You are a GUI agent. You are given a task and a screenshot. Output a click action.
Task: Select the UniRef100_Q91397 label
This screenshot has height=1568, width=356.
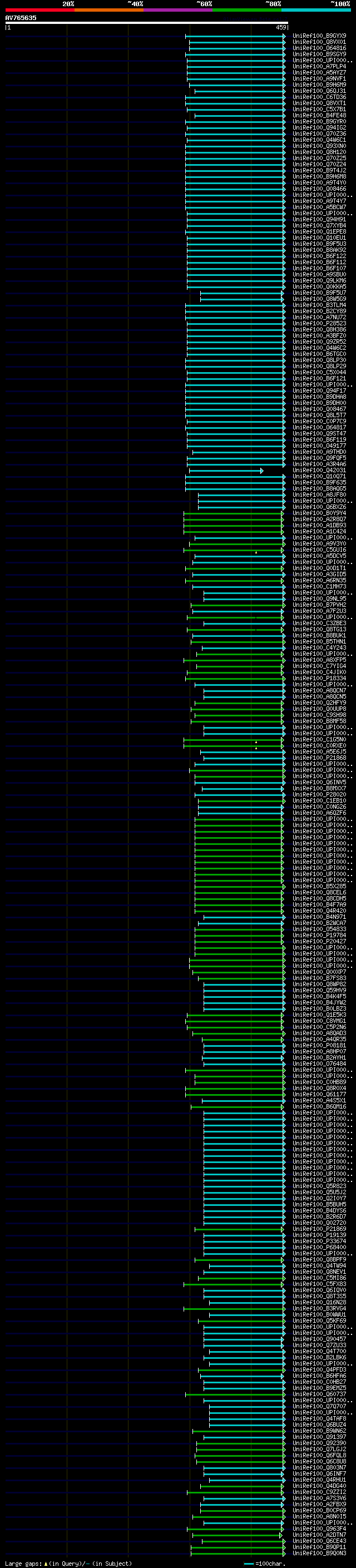click(x=319, y=1437)
